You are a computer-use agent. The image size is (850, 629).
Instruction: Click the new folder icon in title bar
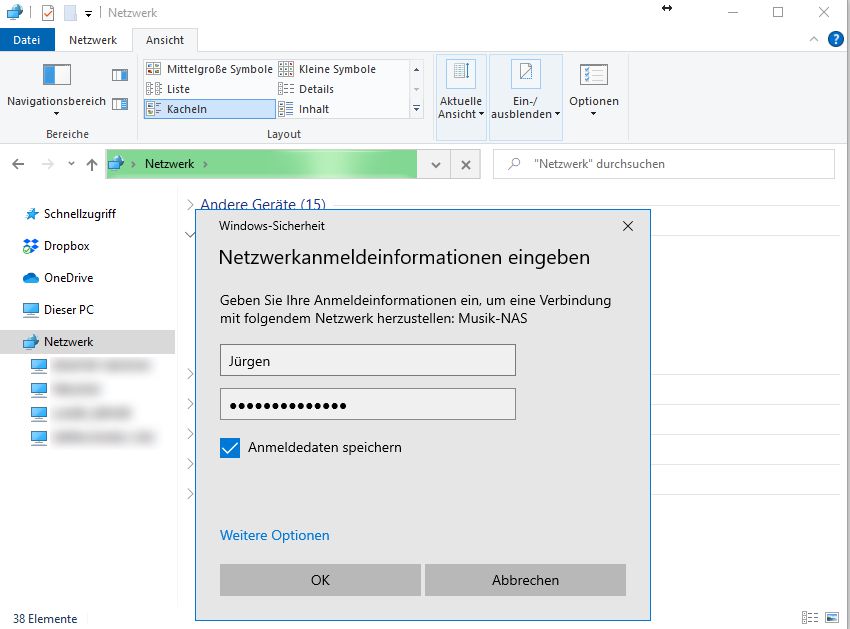pos(70,12)
